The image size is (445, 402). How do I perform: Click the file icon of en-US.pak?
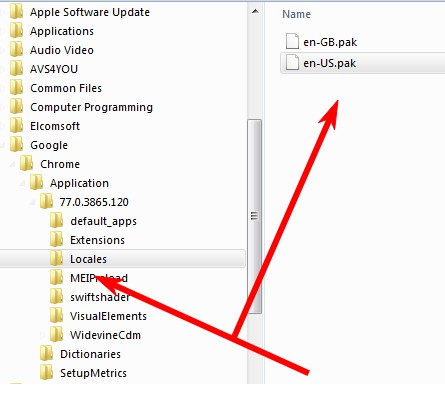[x=292, y=63]
